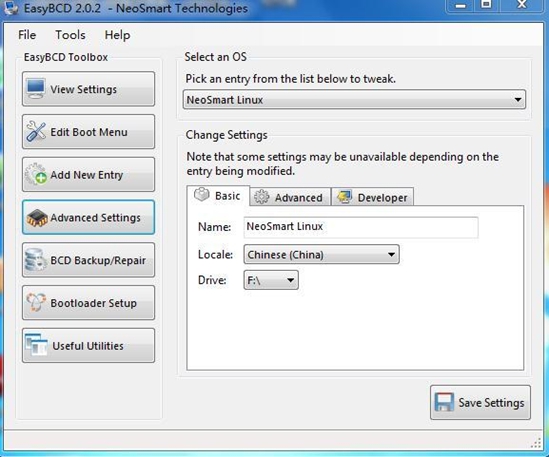Click the Bootloader Setup arrows icon
Viewport: 549px width, 457px height.
tap(36, 302)
